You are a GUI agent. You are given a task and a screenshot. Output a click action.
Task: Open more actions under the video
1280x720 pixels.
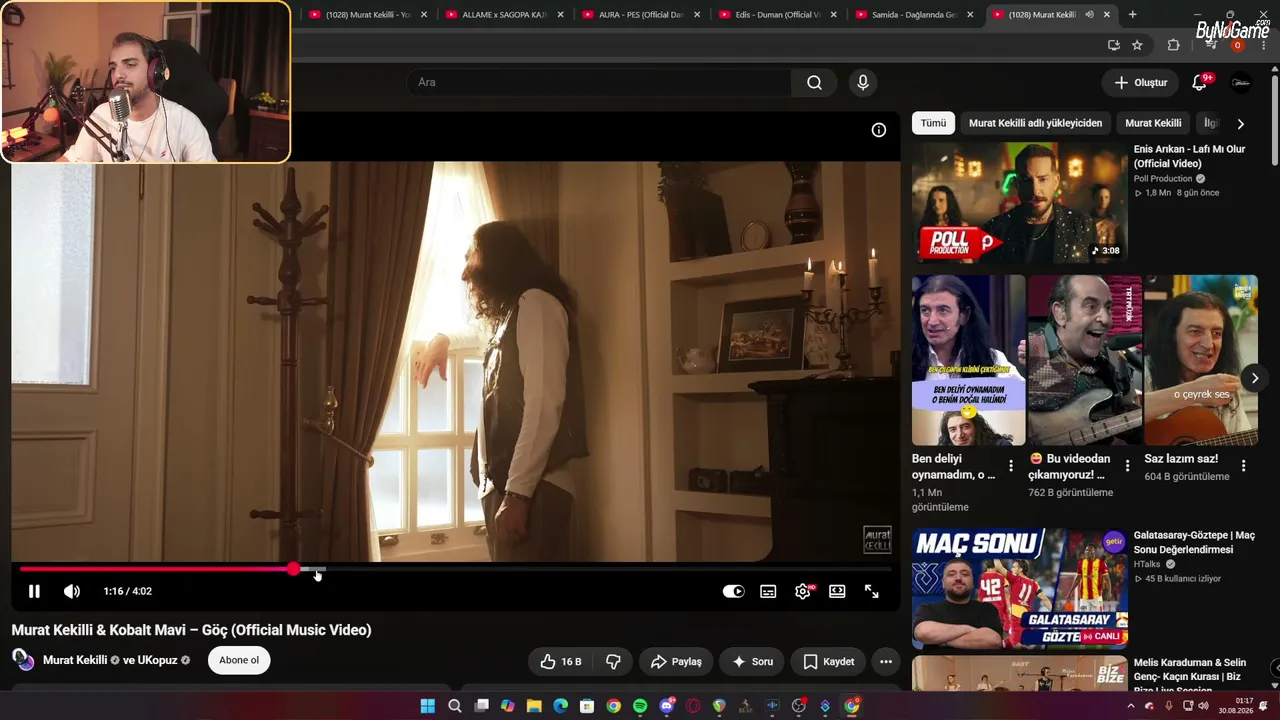tap(886, 661)
